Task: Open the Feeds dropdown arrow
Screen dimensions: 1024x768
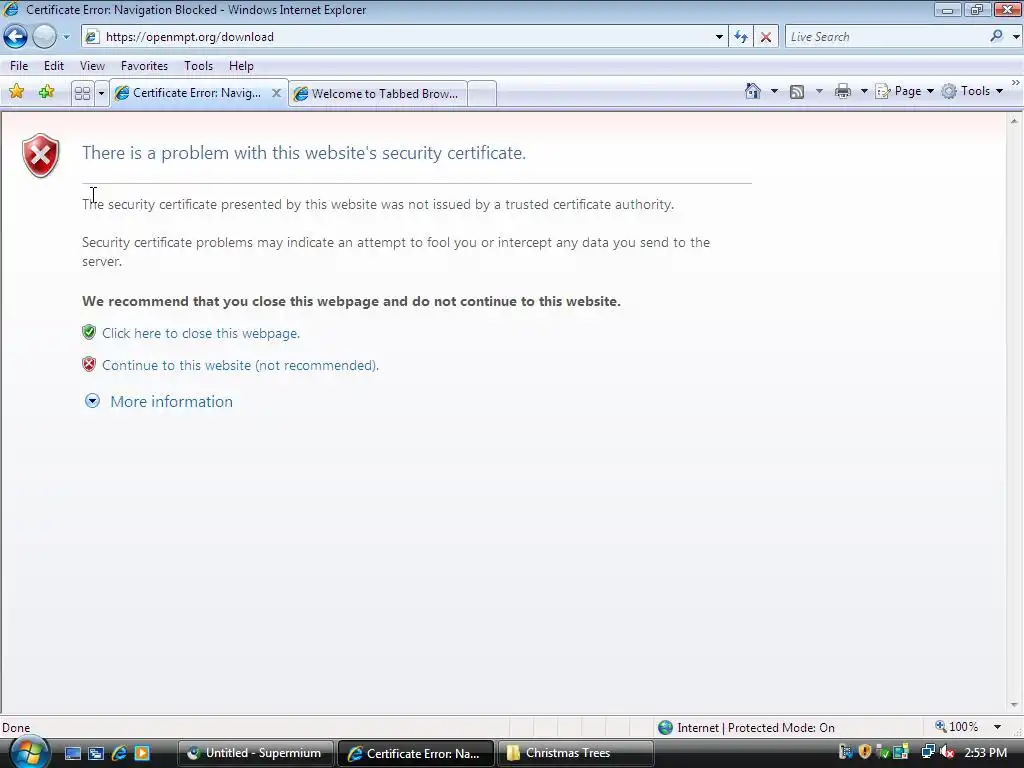Action: (819, 91)
